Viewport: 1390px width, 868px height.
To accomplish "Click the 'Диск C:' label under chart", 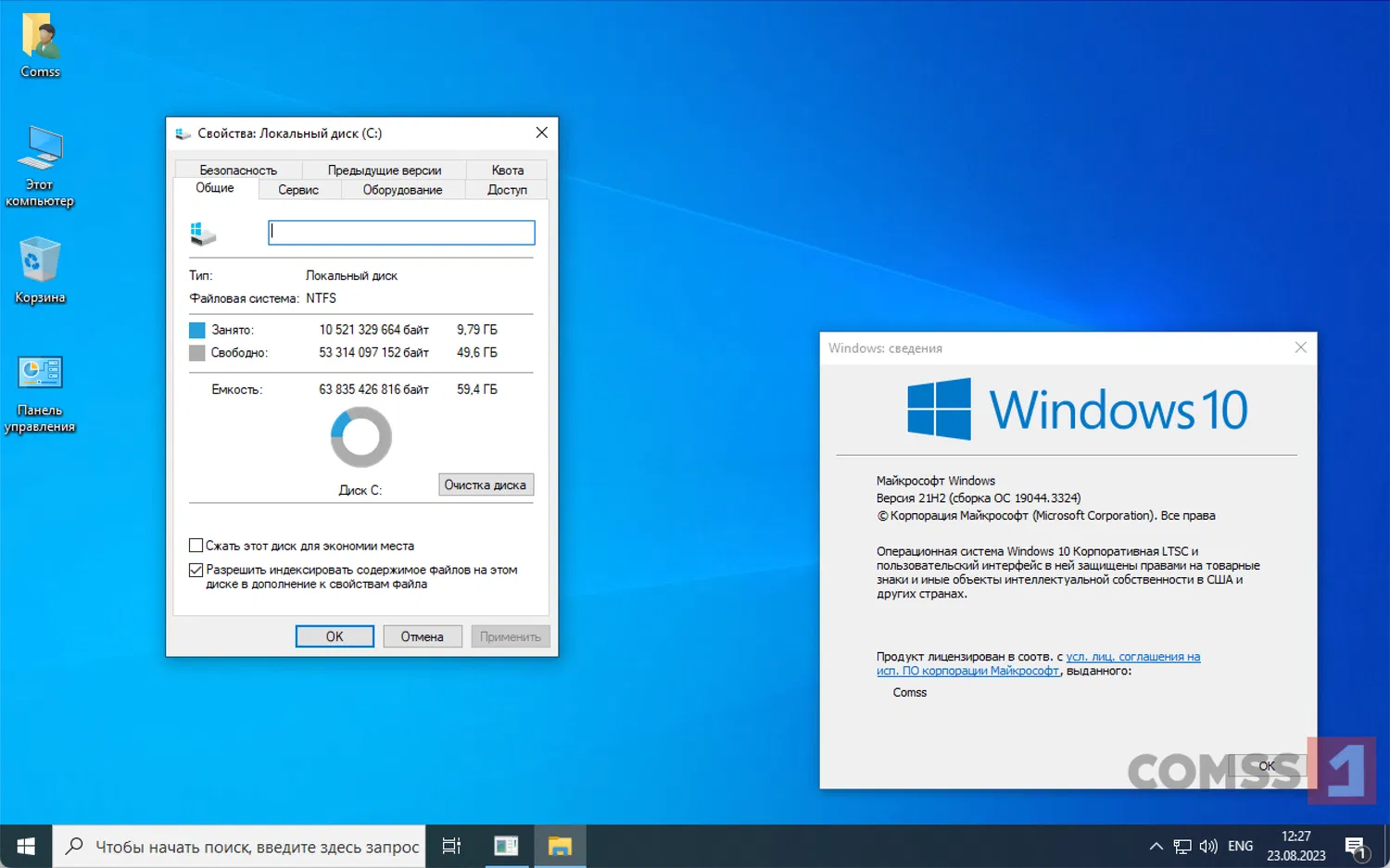I will tap(360, 490).
